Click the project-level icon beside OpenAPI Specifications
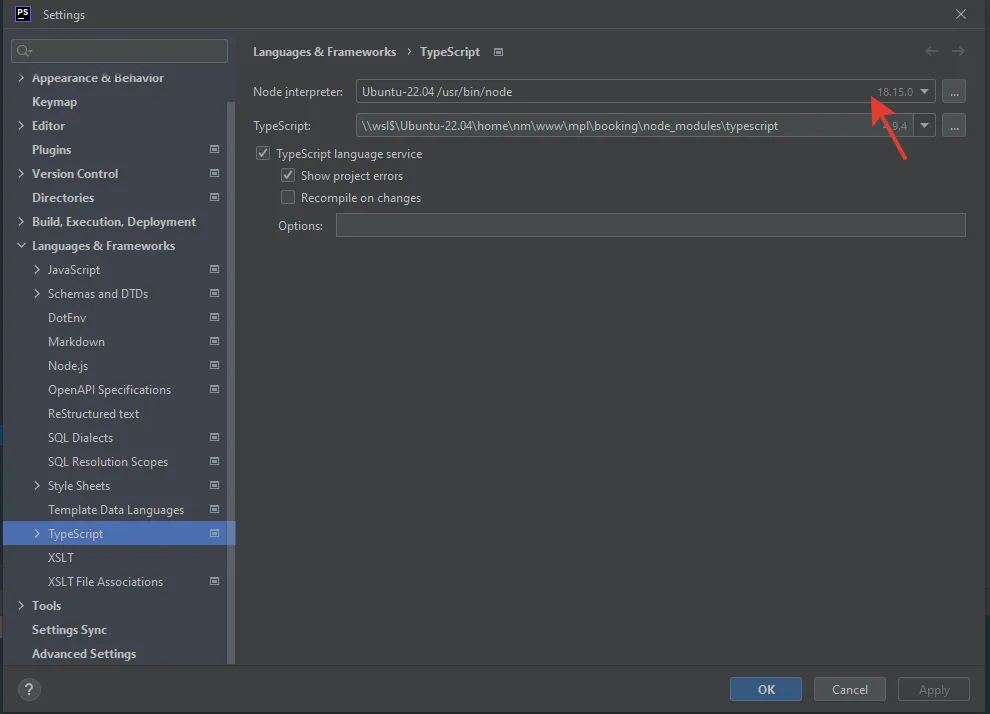This screenshot has height=714, width=990. pos(215,389)
